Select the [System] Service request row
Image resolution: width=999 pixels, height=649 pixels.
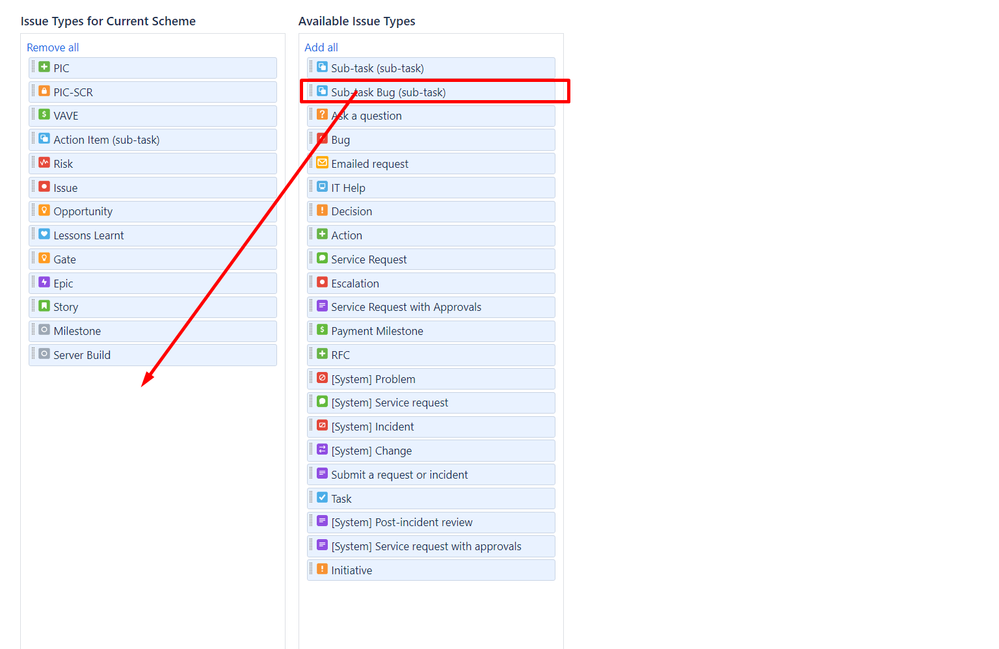(x=431, y=403)
